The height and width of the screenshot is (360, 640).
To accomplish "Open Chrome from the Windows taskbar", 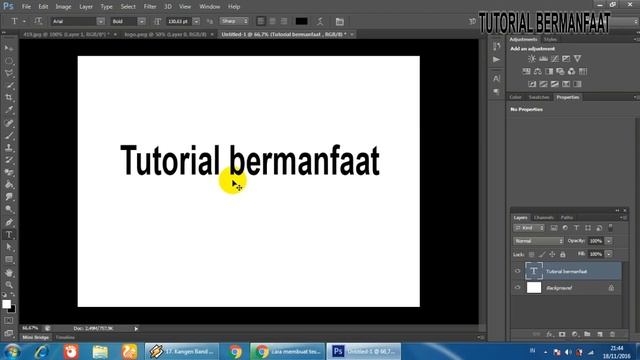I will click(x=236, y=351).
